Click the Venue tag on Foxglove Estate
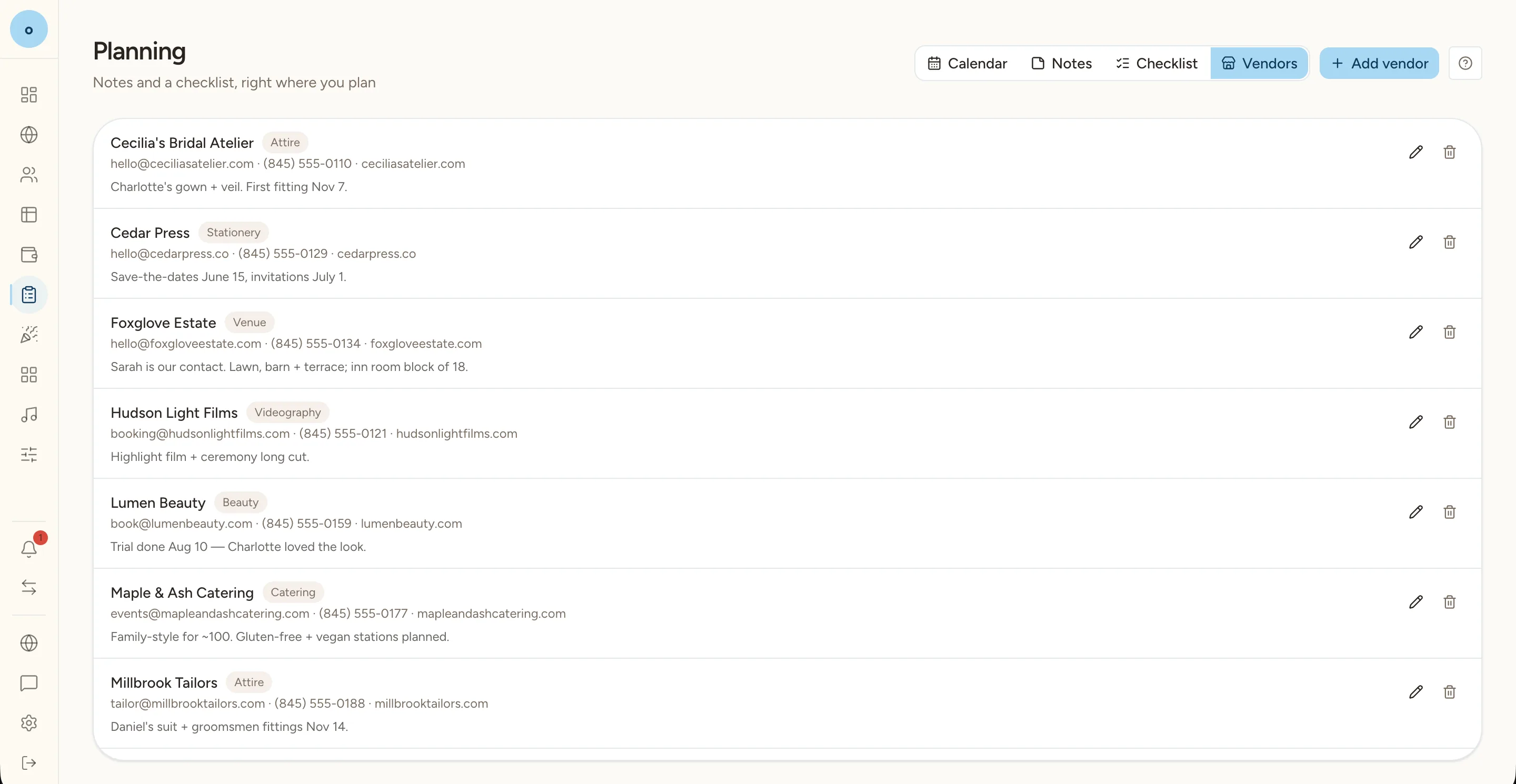The image size is (1516, 784). pos(250,323)
